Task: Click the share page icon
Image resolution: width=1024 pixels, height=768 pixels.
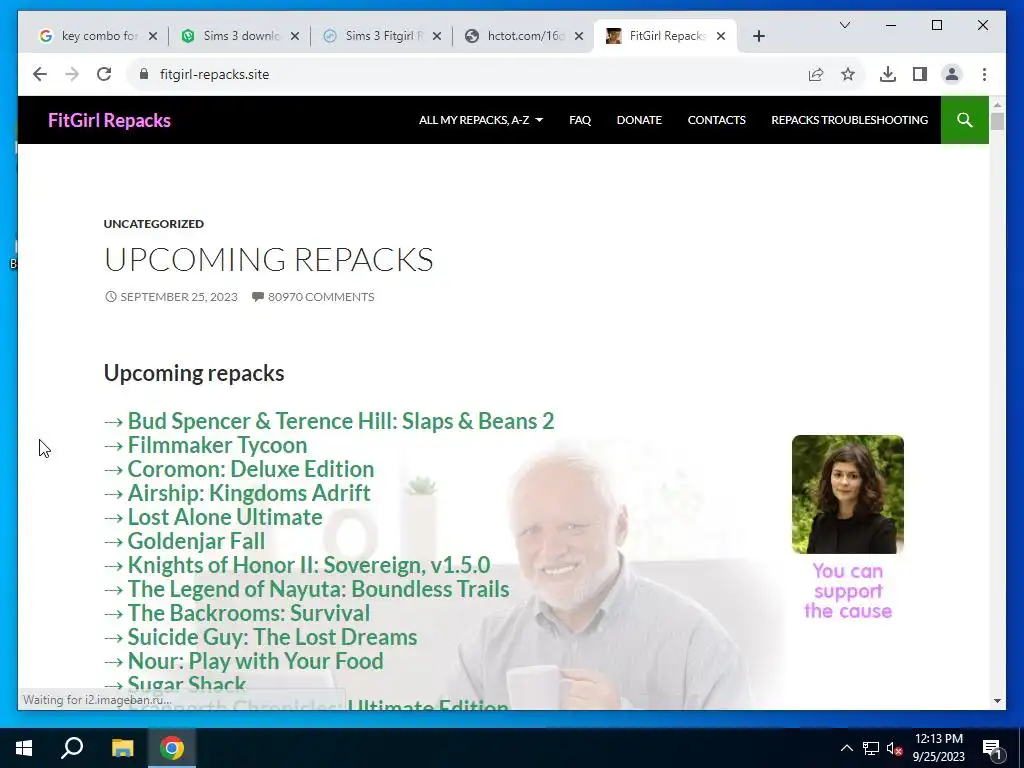Action: click(x=816, y=74)
